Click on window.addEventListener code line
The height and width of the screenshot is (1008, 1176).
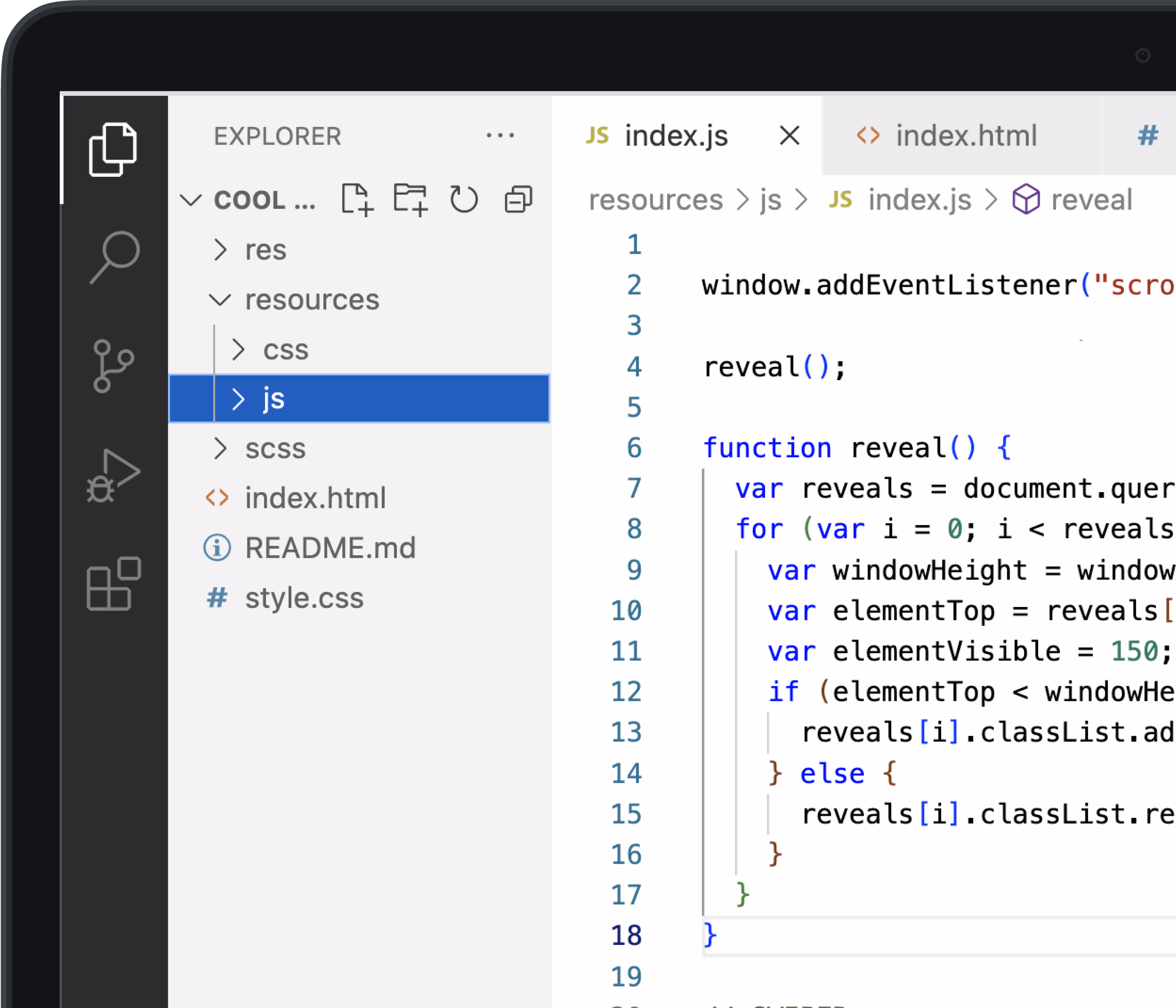pos(939,285)
